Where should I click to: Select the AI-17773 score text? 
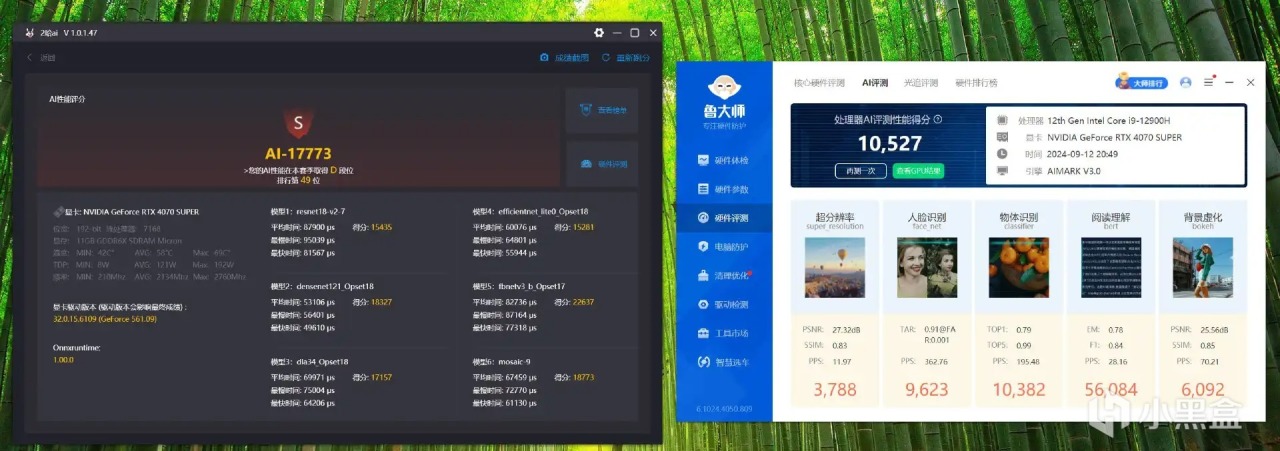coord(297,154)
